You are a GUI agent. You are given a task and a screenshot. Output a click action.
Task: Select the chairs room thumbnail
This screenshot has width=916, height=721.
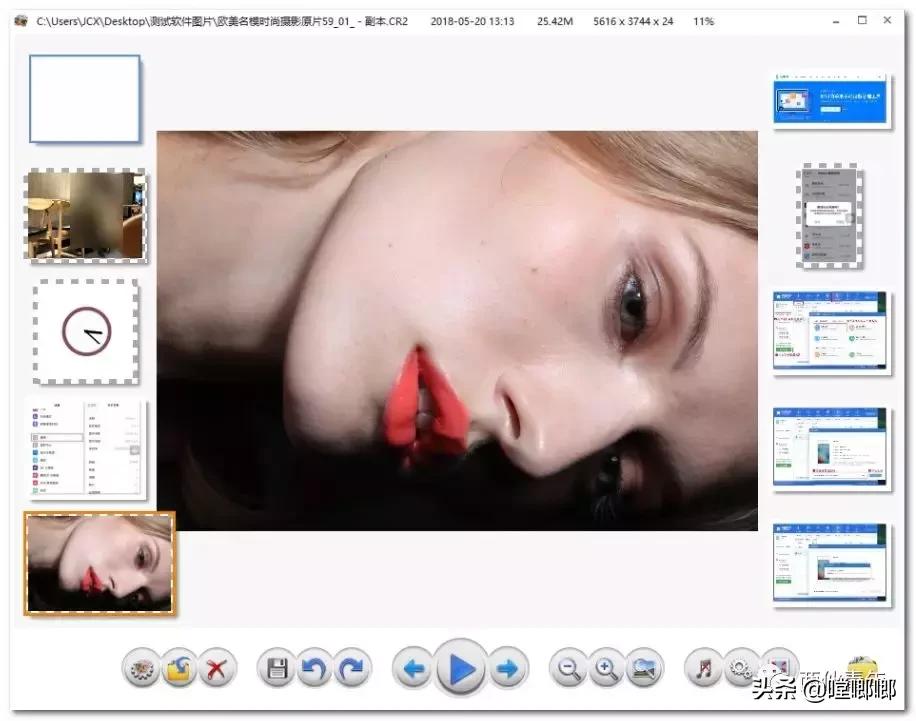point(86,214)
